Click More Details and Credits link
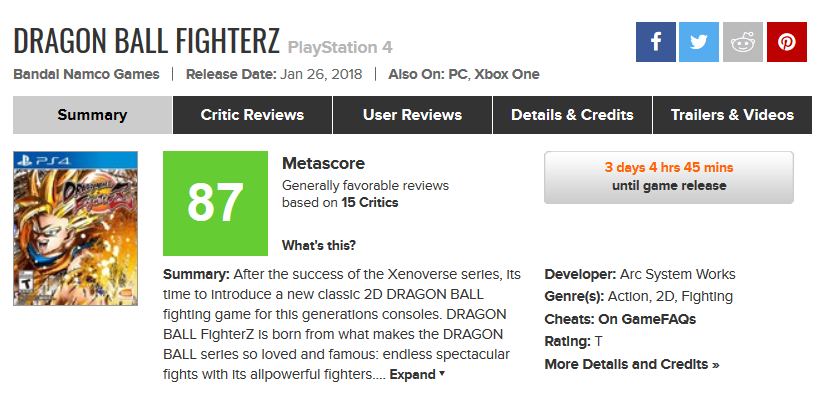 click(632, 364)
